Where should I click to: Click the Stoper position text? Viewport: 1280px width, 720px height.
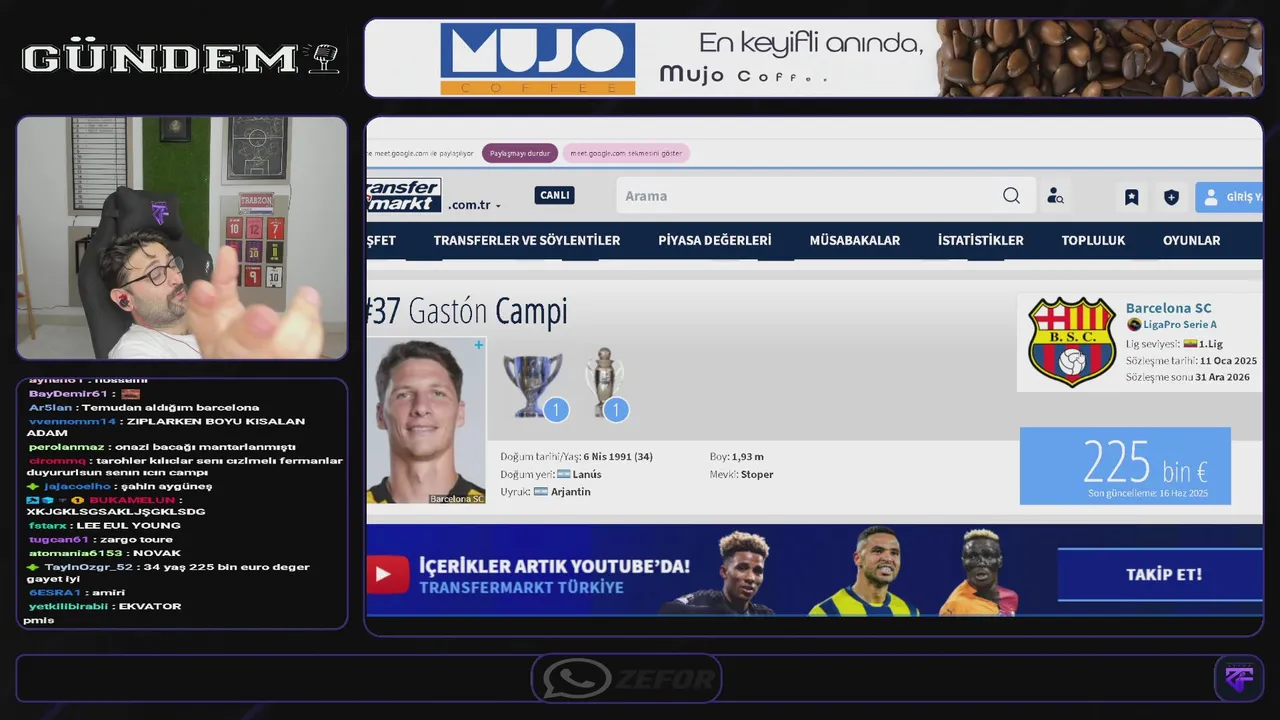757,474
